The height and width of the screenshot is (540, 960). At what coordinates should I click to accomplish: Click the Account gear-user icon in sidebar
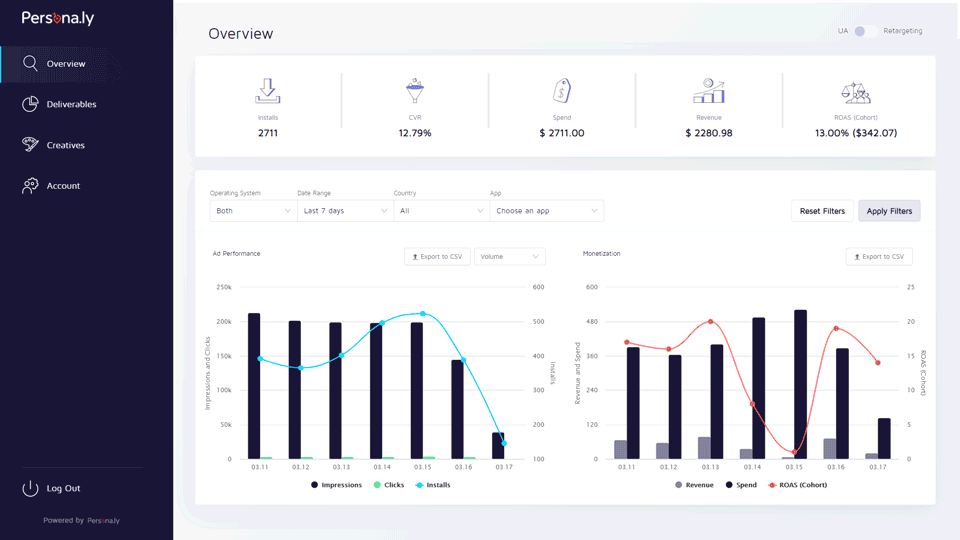30,186
